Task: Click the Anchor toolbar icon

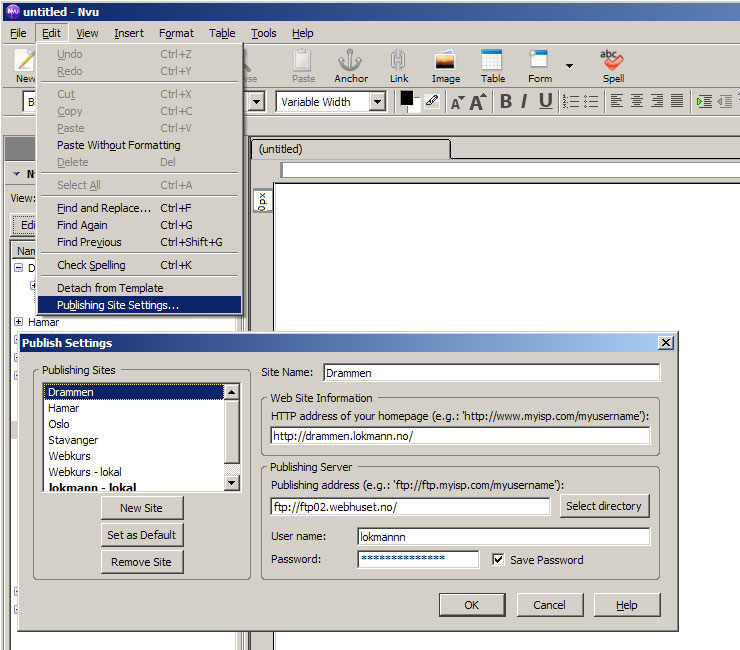Action: 351,65
